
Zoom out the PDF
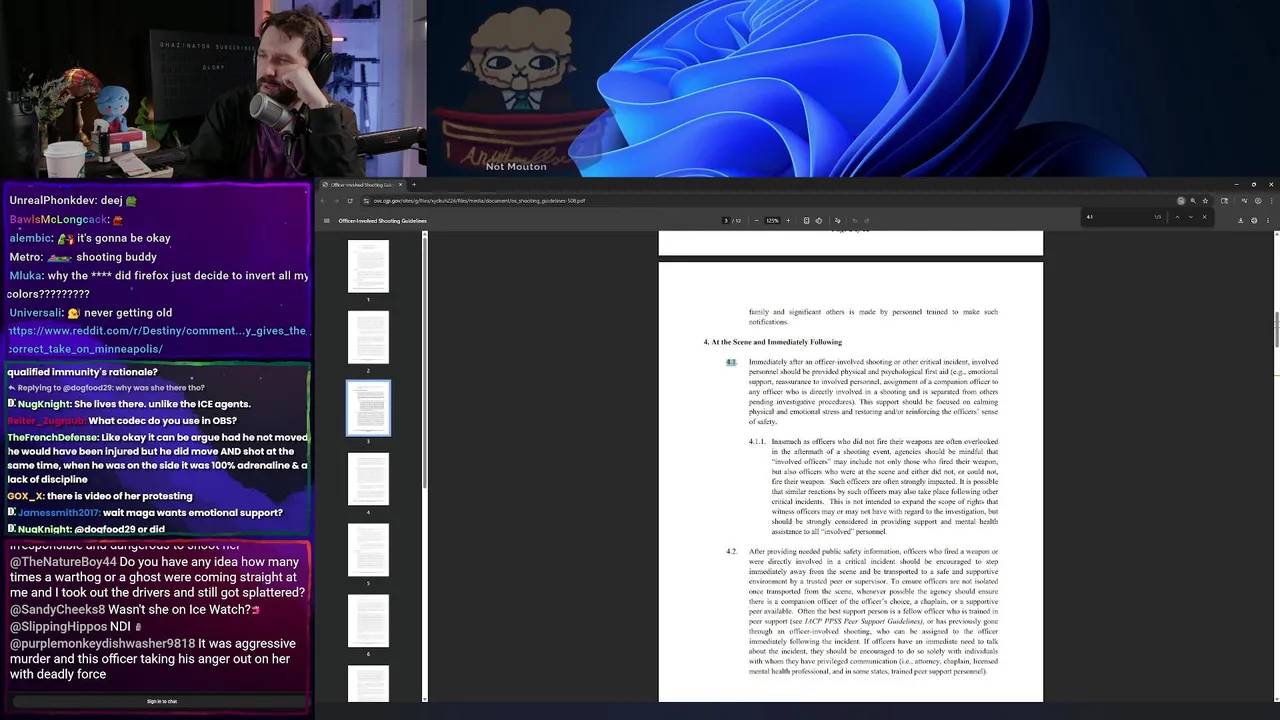(757, 220)
